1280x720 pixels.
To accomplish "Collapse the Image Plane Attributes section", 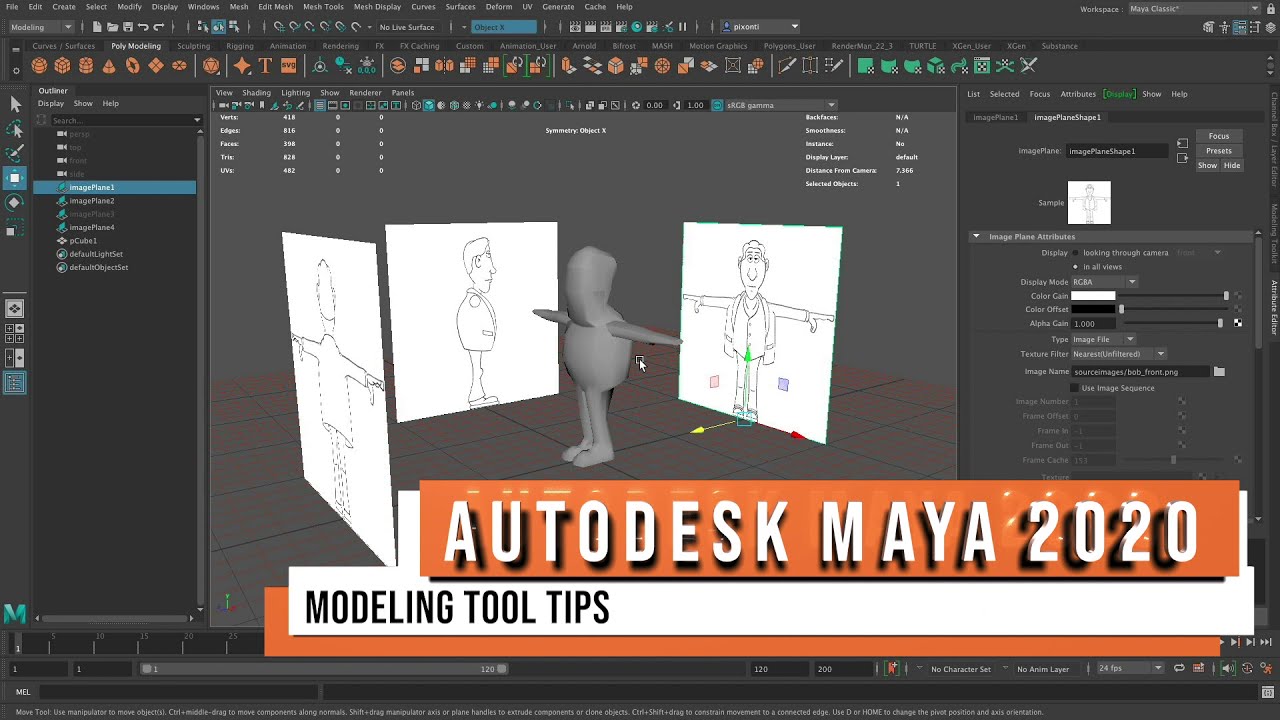I will (x=976, y=237).
